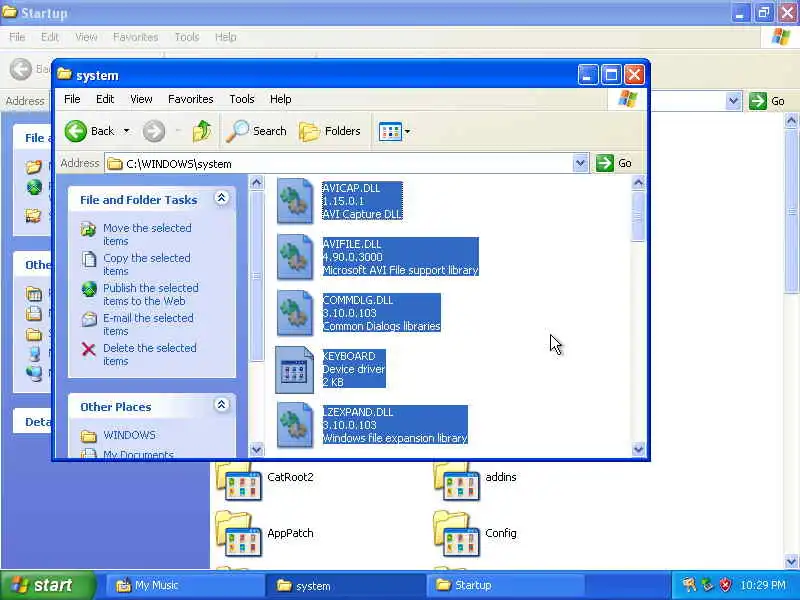This screenshot has height=600, width=800.
Task: Click the Copy items page icon
Action: pyautogui.click(x=89, y=259)
